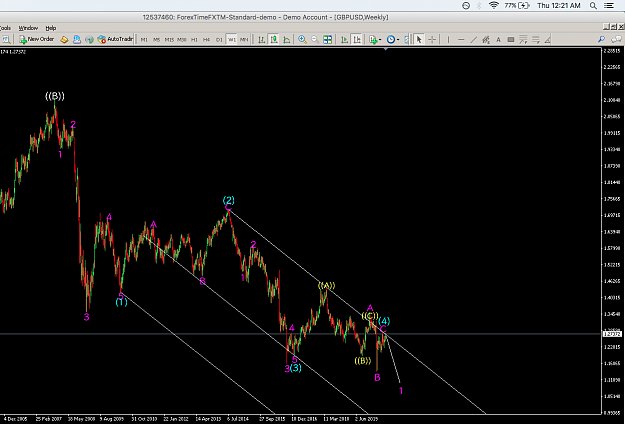625x424 pixels.
Task: Zoom in on the chart
Action: point(302,39)
